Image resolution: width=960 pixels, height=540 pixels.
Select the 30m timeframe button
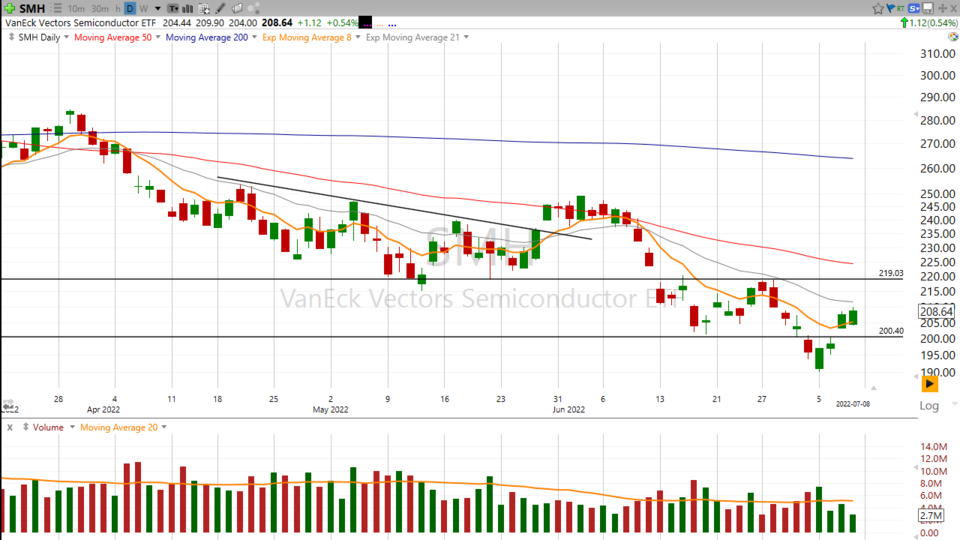point(102,8)
